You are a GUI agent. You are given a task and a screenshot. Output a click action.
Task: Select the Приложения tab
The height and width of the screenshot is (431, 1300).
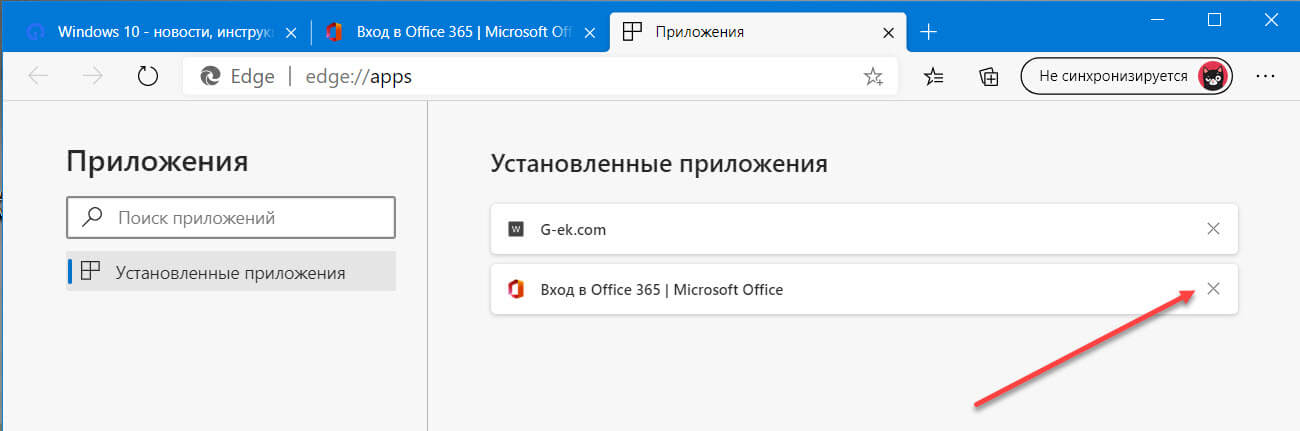[x=757, y=31]
